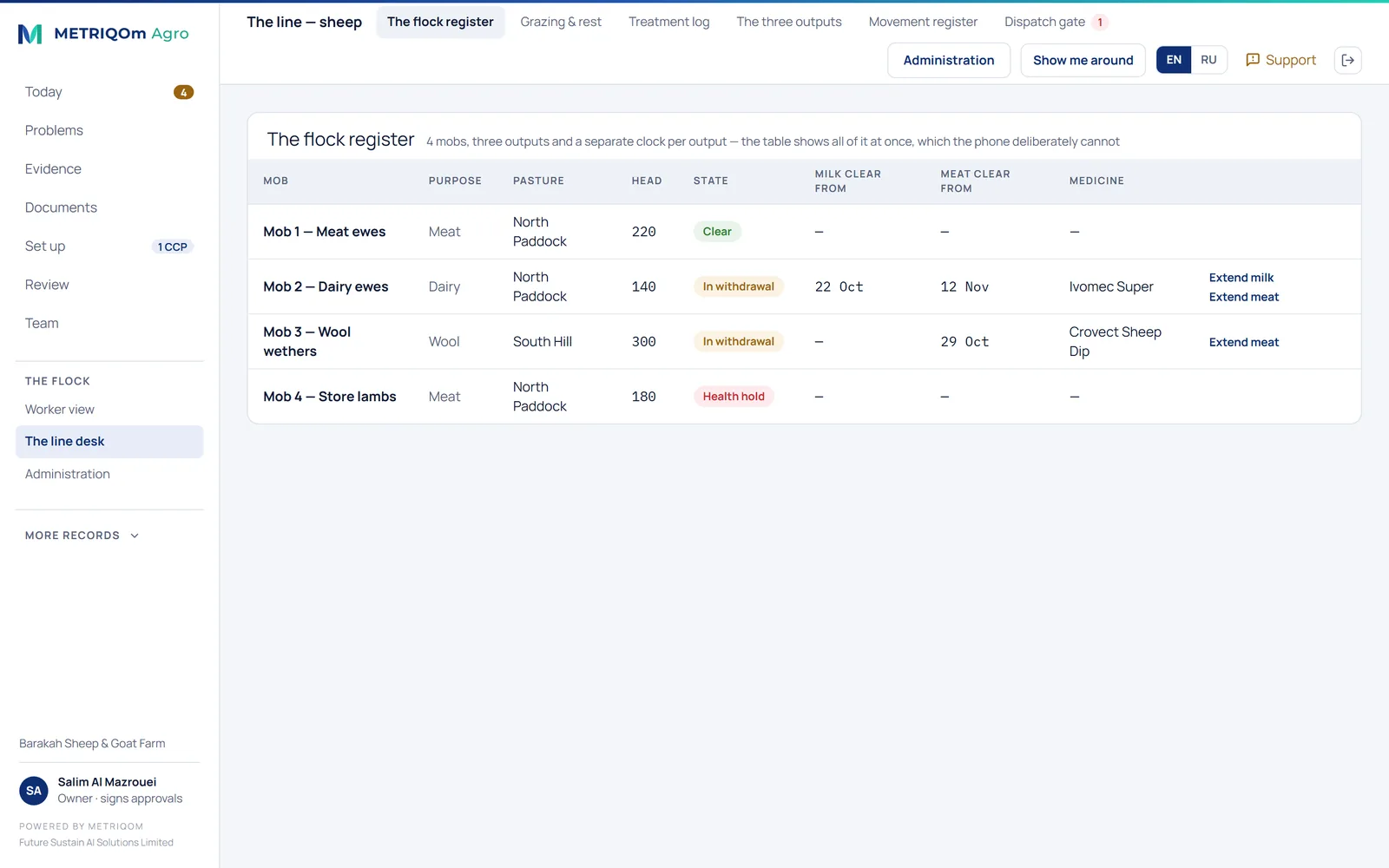Viewport: 1389px width, 868px height.
Task: Switch to Grazing & rest tab
Action: pyautogui.click(x=561, y=22)
